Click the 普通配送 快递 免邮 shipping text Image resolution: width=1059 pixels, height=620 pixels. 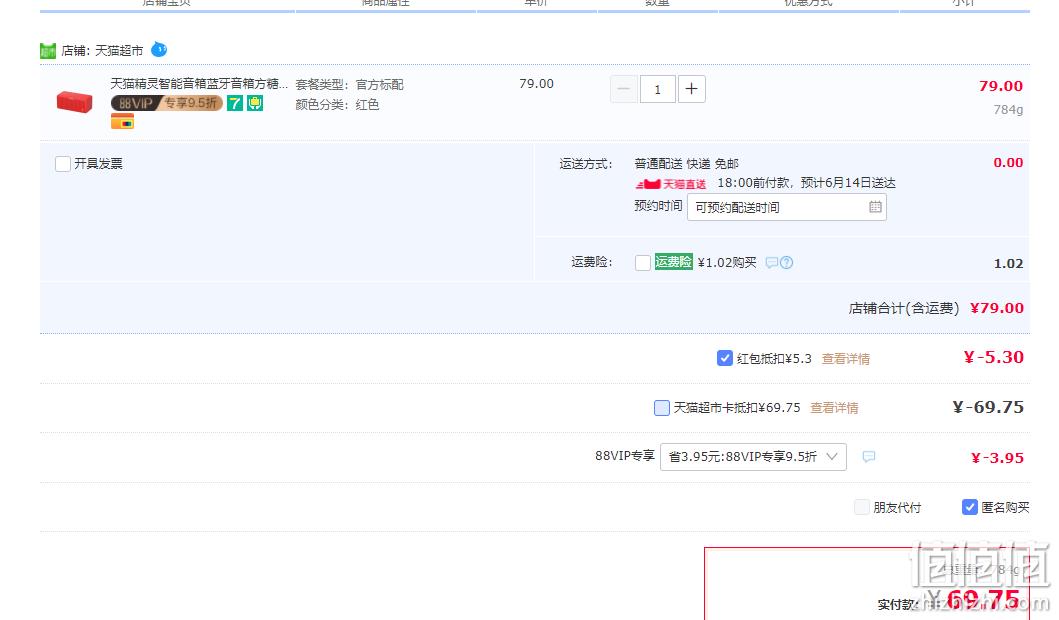pos(686,163)
